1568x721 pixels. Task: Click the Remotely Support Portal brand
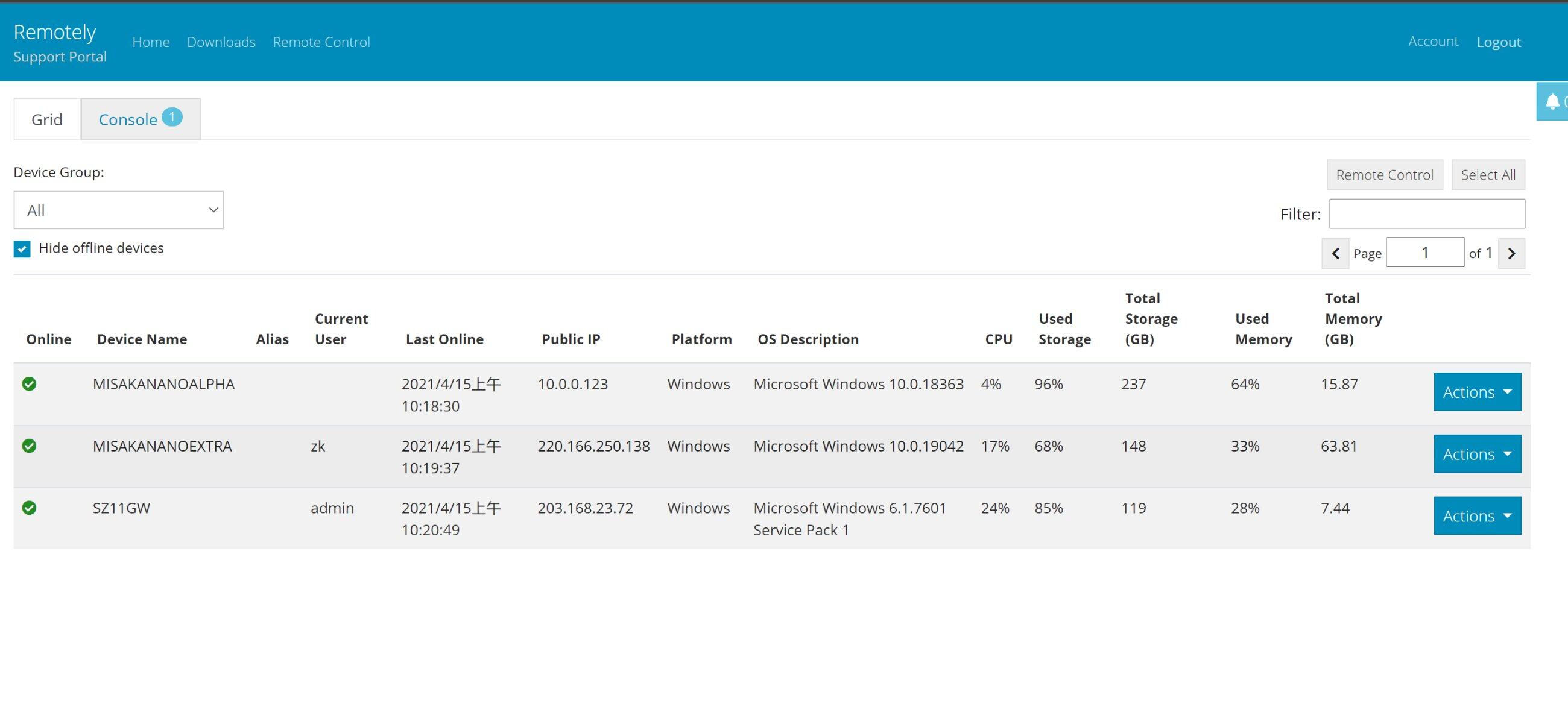[60, 43]
